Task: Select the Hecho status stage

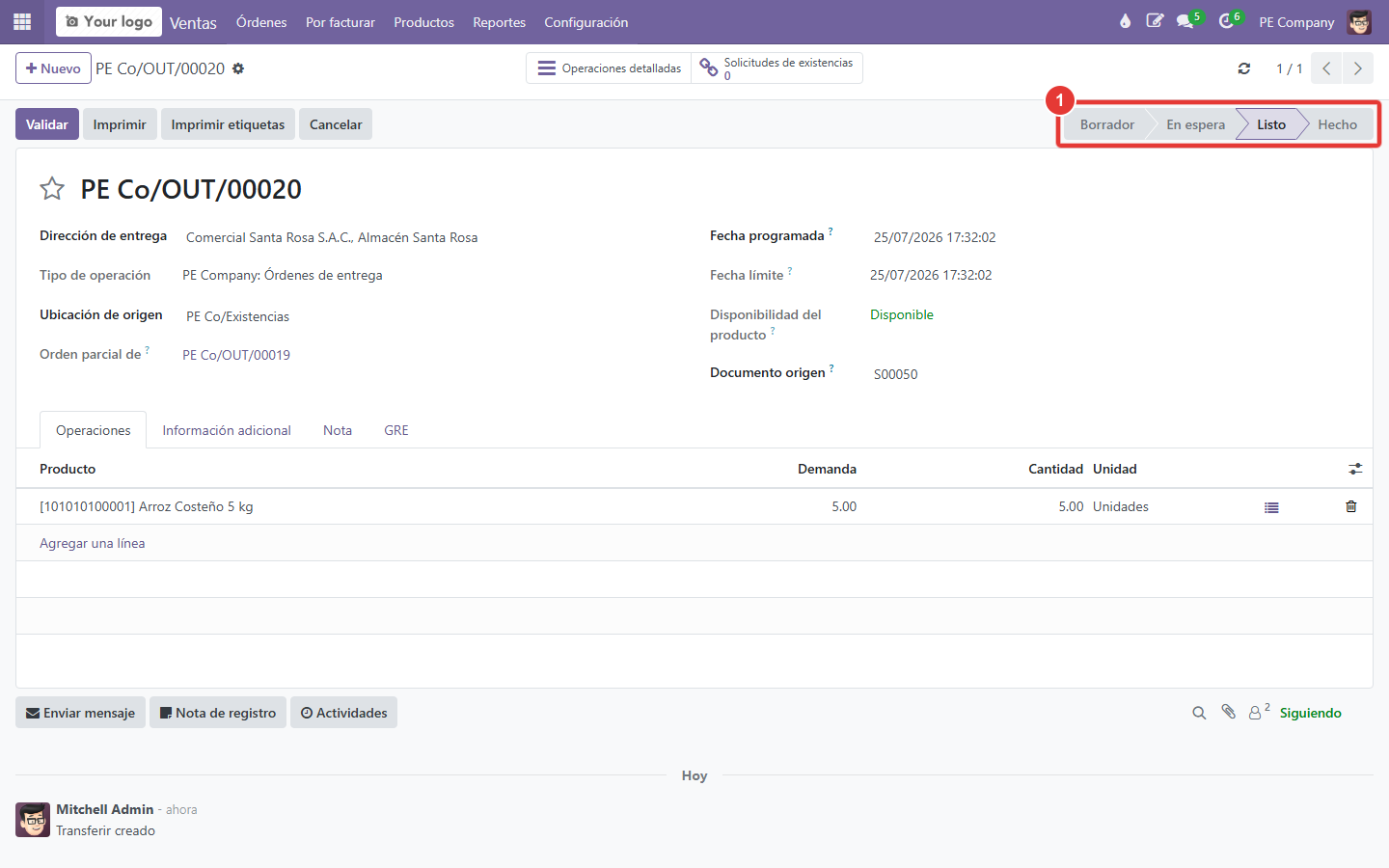Action: tap(1337, 124)
